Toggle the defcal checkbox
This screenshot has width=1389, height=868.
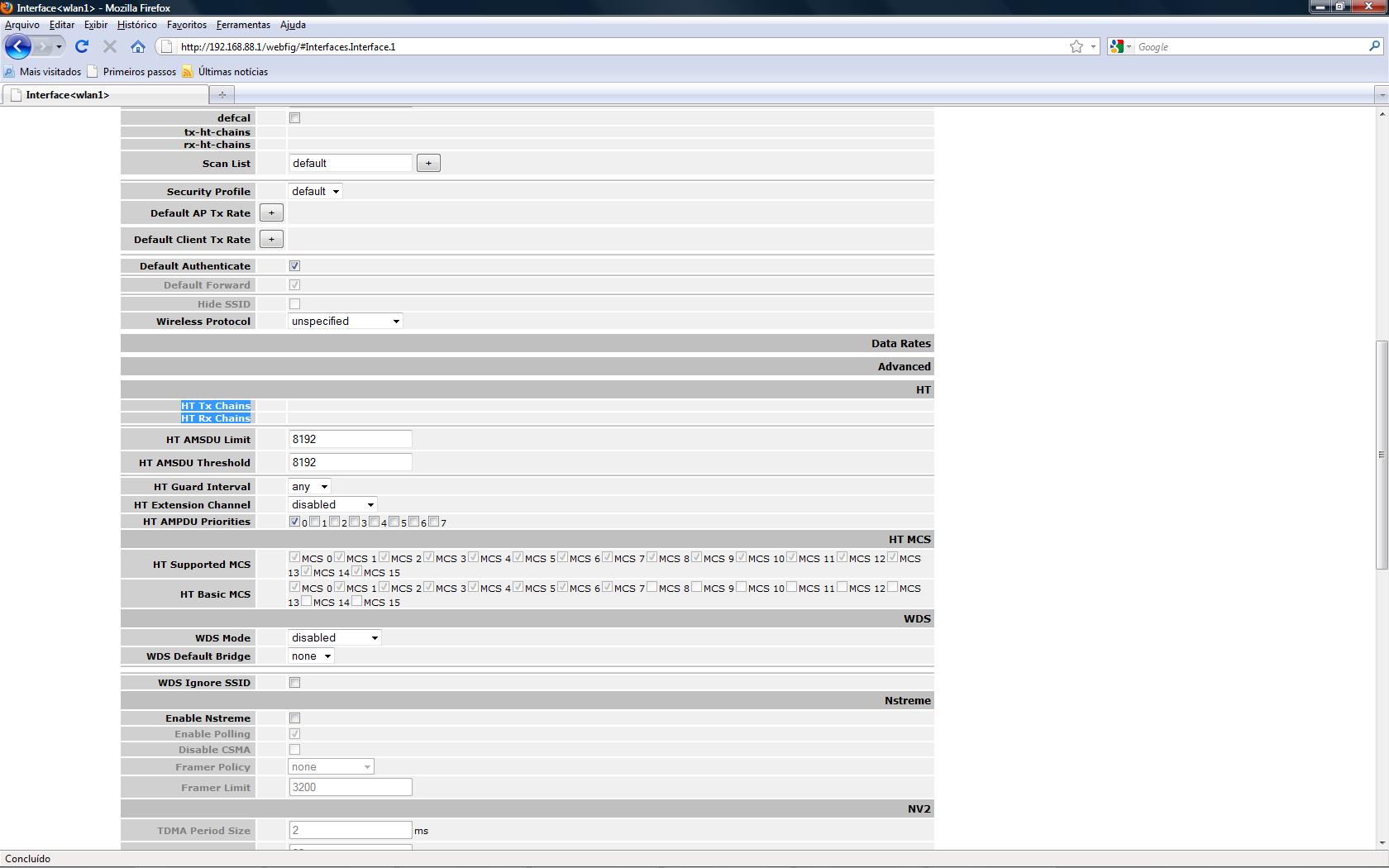coord(294,117)
